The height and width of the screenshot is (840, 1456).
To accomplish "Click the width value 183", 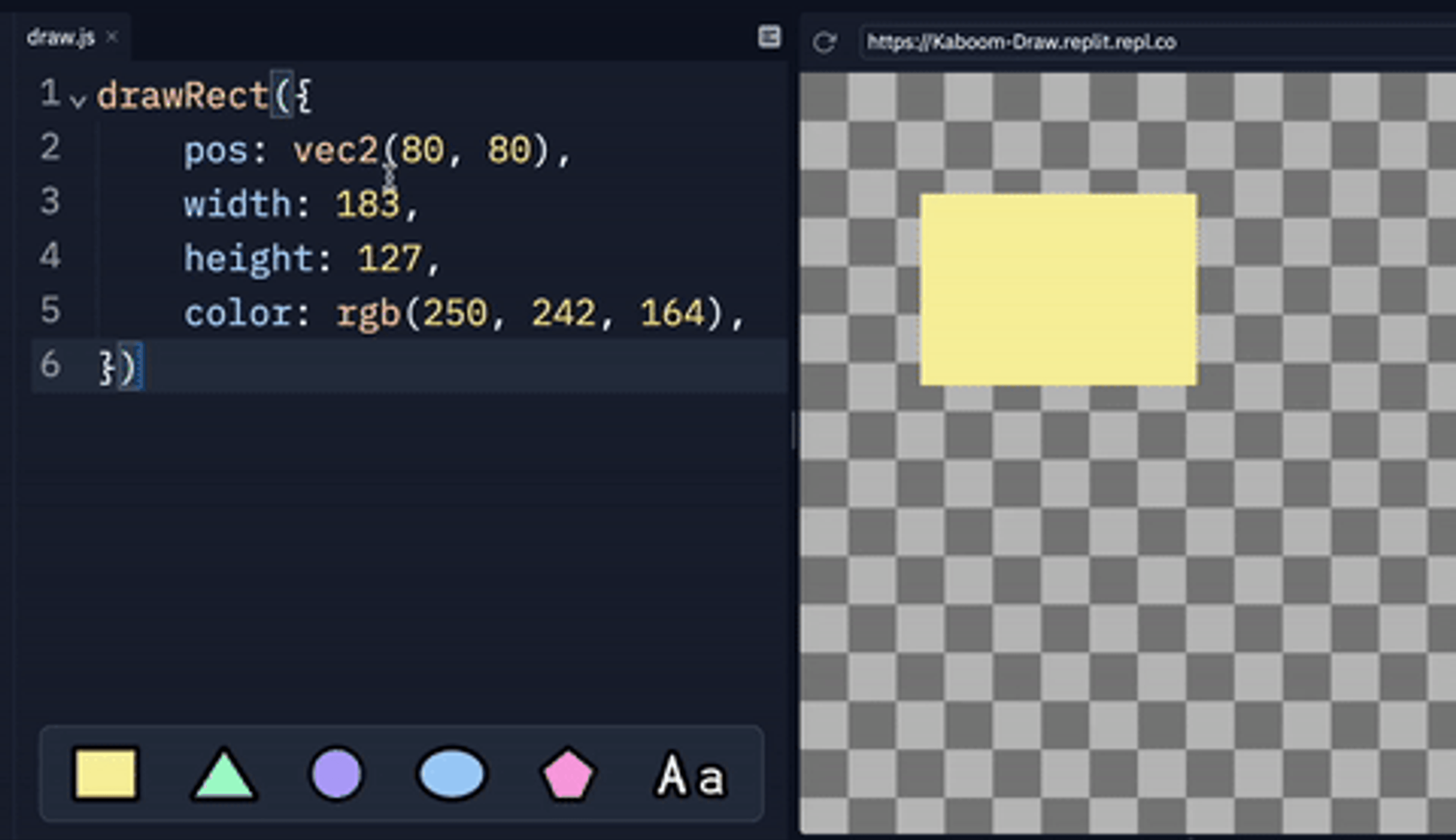I will tap(368, 204).
